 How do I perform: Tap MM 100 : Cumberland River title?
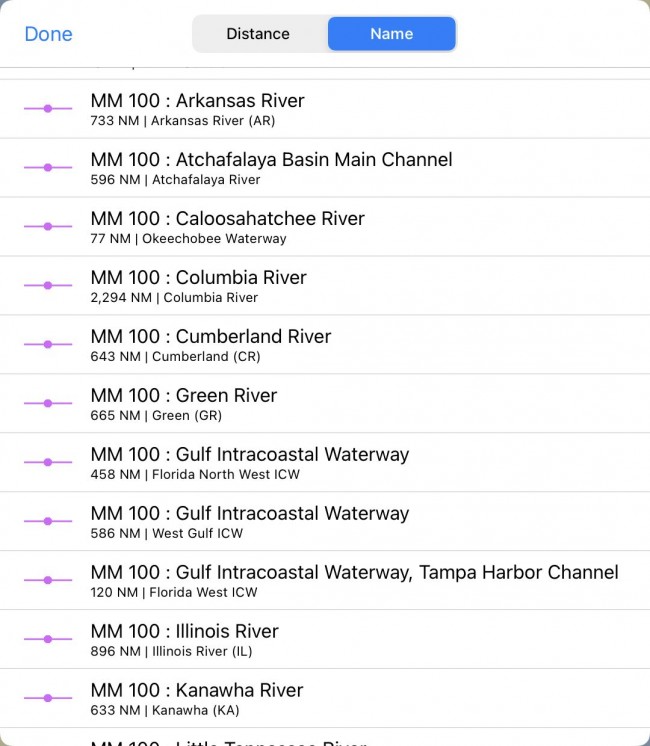tap(210, 337)
